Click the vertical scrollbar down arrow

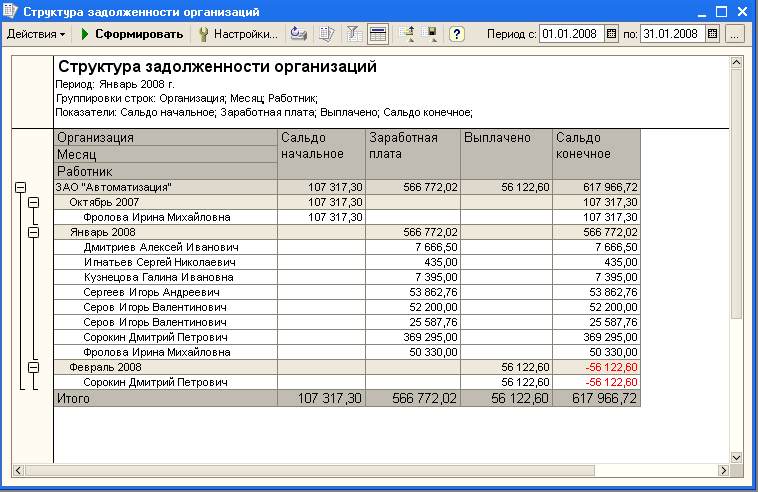736,457
